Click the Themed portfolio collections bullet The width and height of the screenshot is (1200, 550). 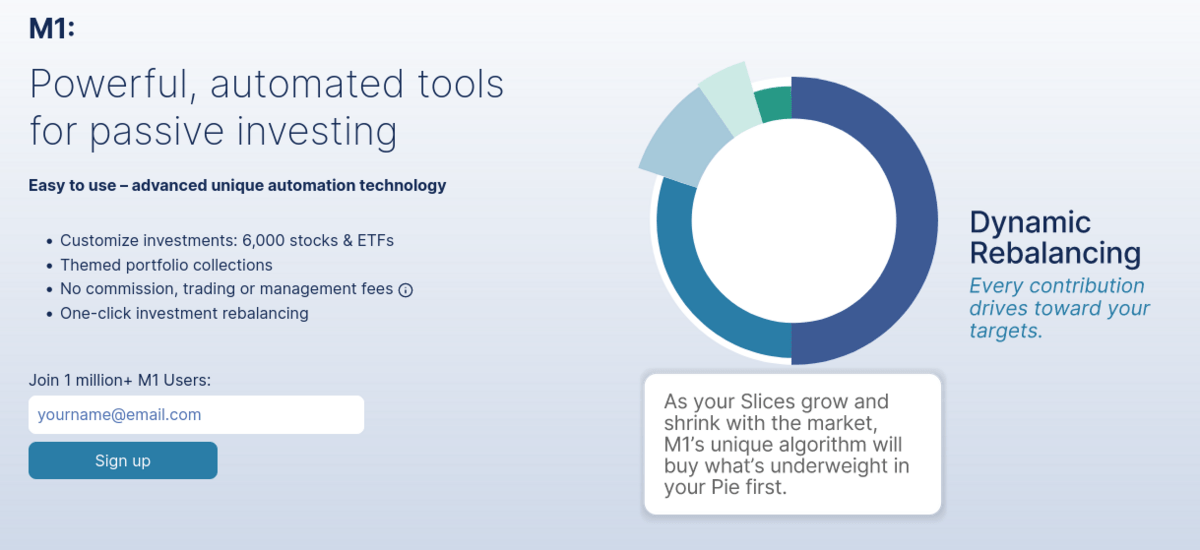(166, 265)
